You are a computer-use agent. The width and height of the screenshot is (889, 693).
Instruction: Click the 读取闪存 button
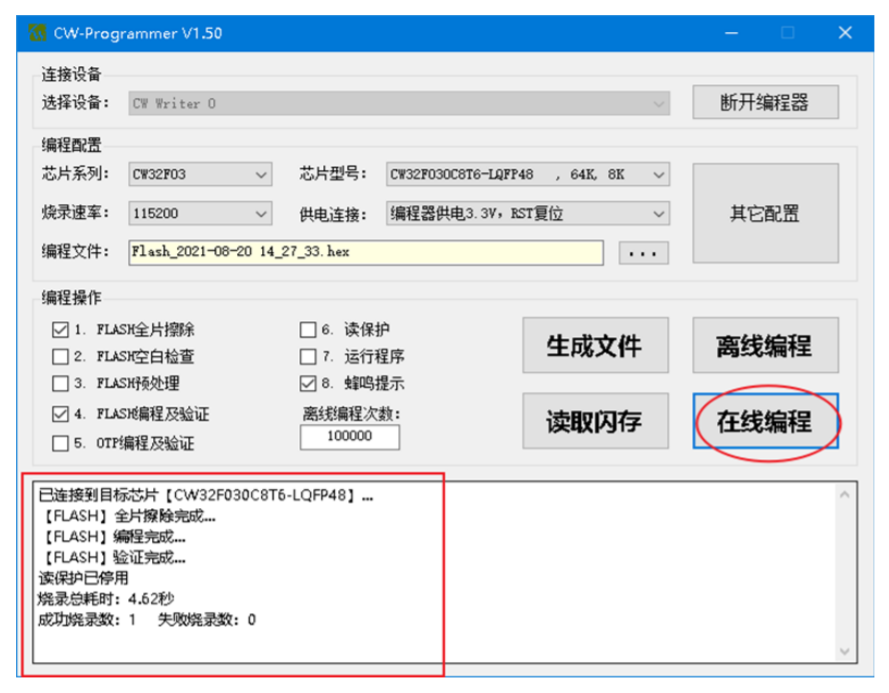tap(595, 421)
